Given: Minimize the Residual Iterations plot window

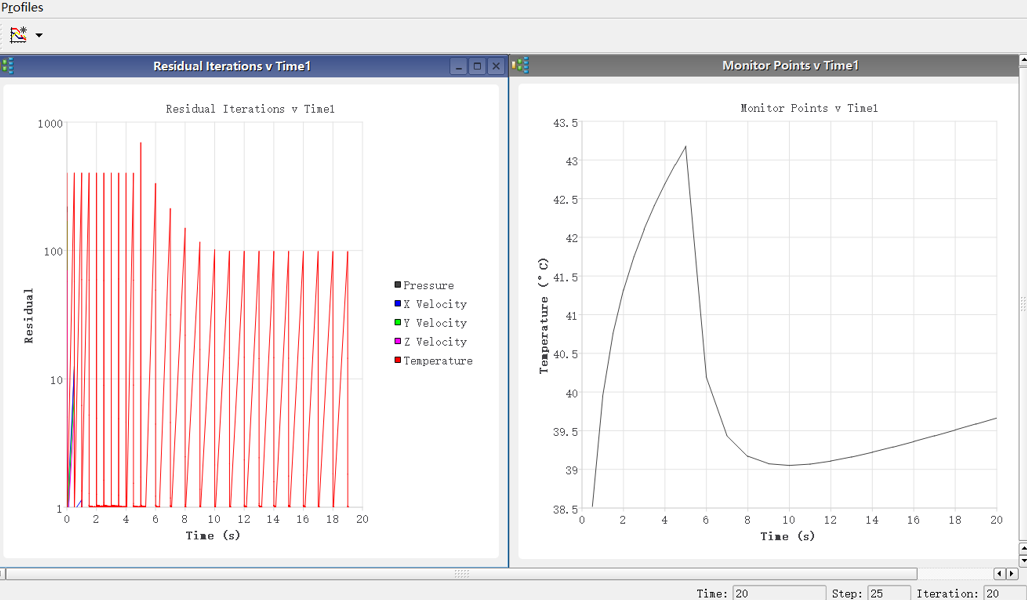Looking at the screenshot, I should click(x=459, y=67).
